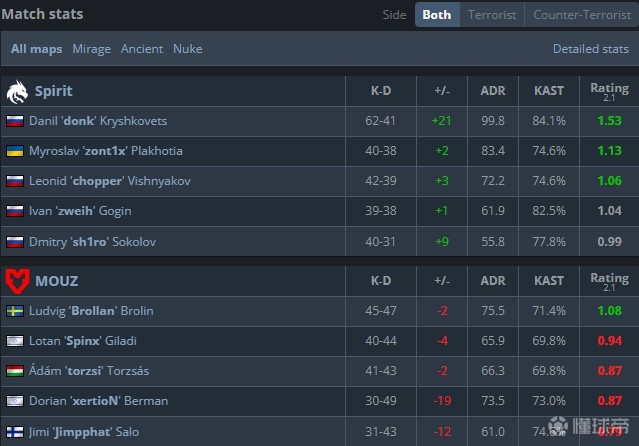639x446 pixels.
Task: Open the Detailed stats link
Action: [590, 49]
